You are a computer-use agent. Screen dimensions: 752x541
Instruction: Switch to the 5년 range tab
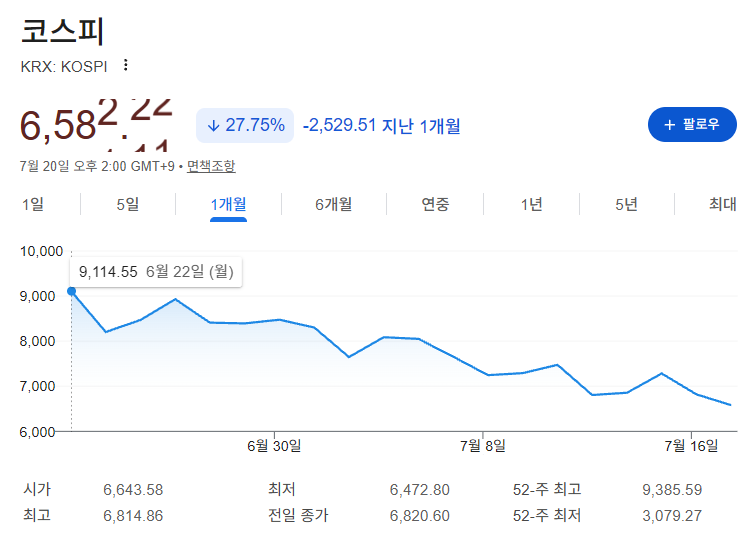[x=626, y=204]
